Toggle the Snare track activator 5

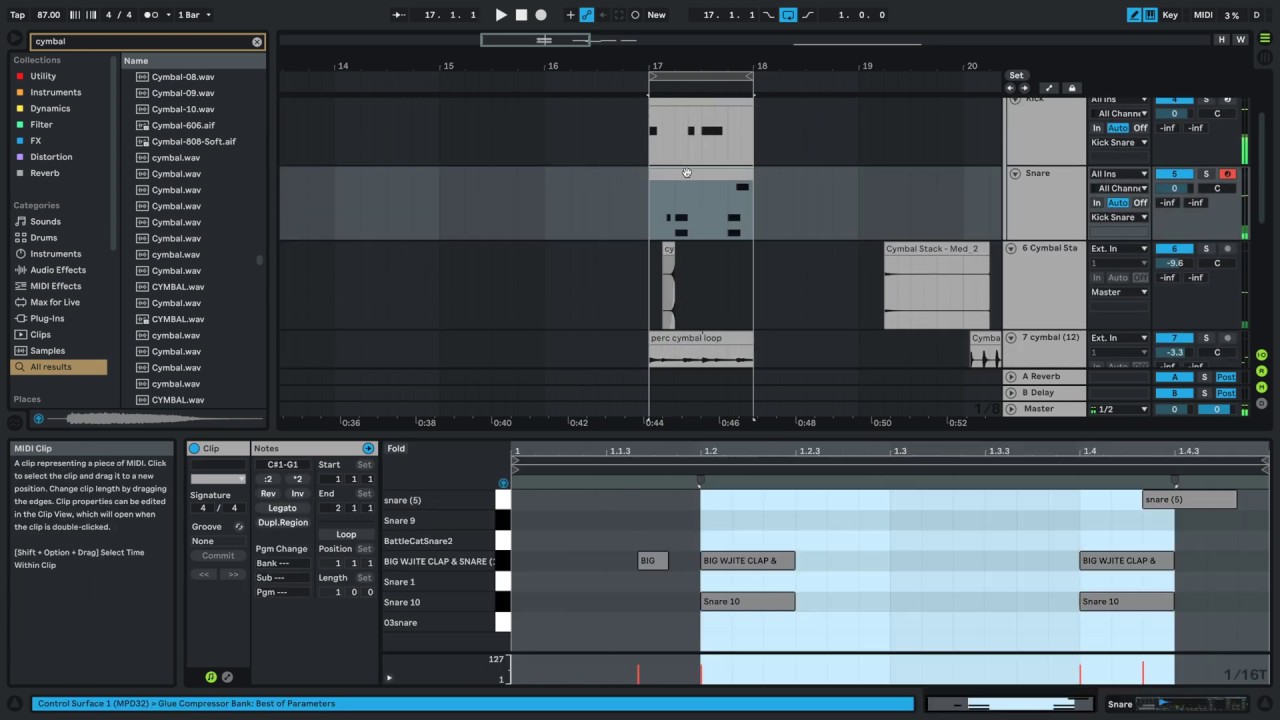click(1174, 174)
